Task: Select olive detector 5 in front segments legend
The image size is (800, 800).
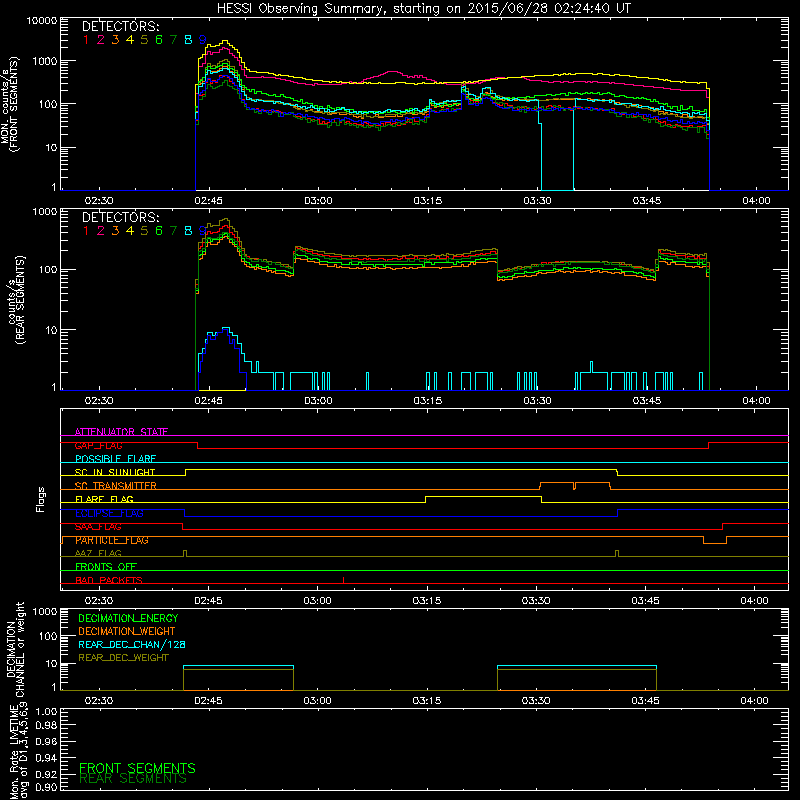Action: (x=144, y=40)
